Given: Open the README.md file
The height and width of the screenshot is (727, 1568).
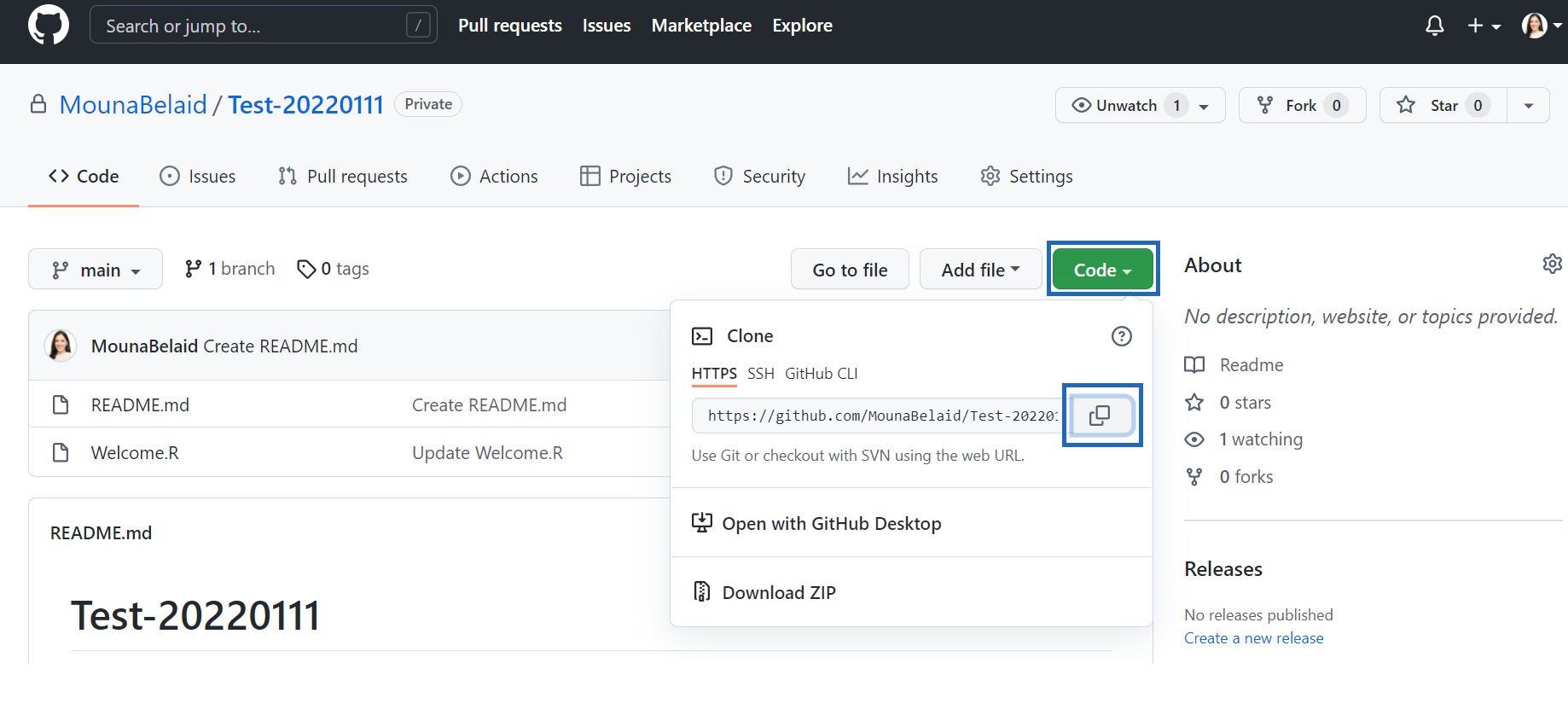Looking at the screenshot, I should (140, 404).
